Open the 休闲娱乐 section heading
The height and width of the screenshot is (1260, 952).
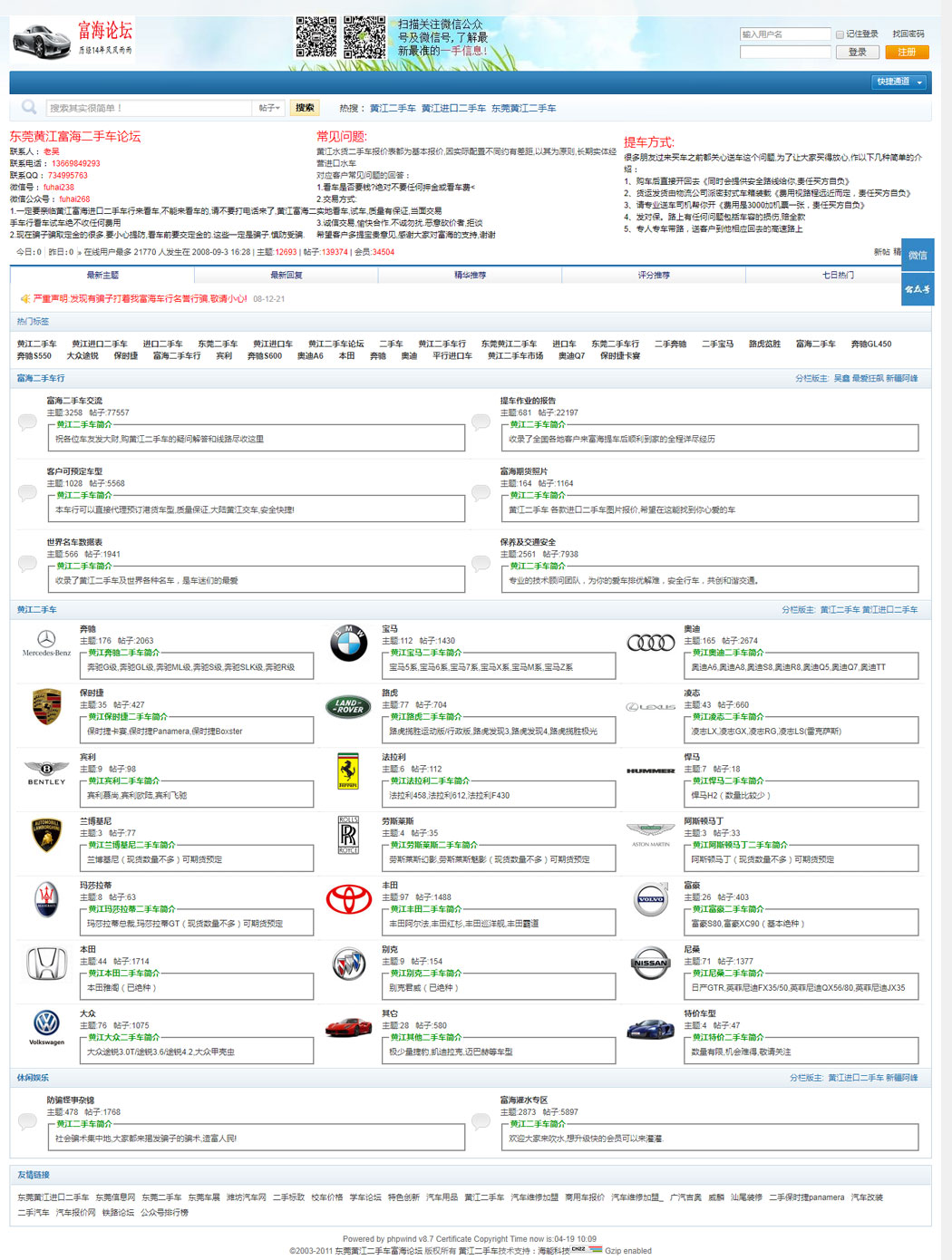33,1078
